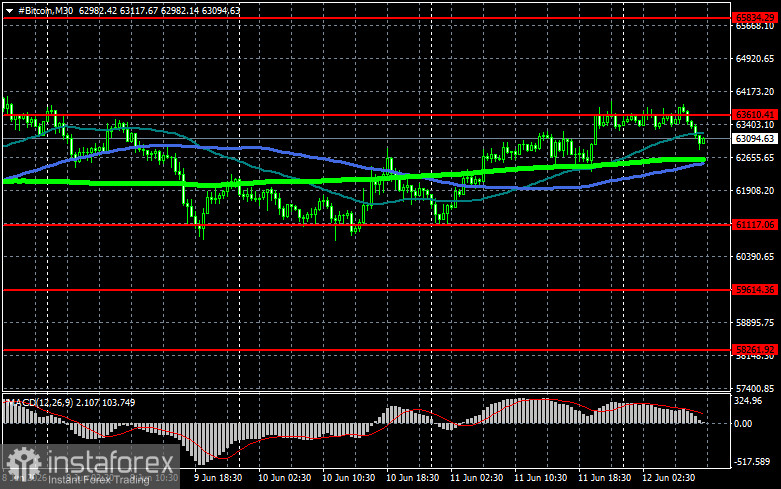Select the 10 Jun 10:30 time label
Image resolution: width=781 pixels, height=489 pixels.
click(x=349, y=478)
